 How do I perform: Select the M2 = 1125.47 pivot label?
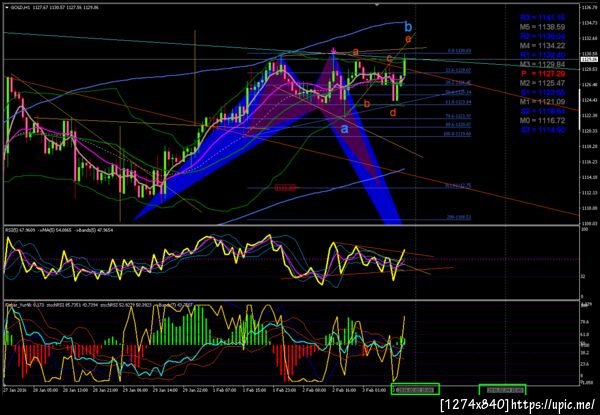[542, 83]
